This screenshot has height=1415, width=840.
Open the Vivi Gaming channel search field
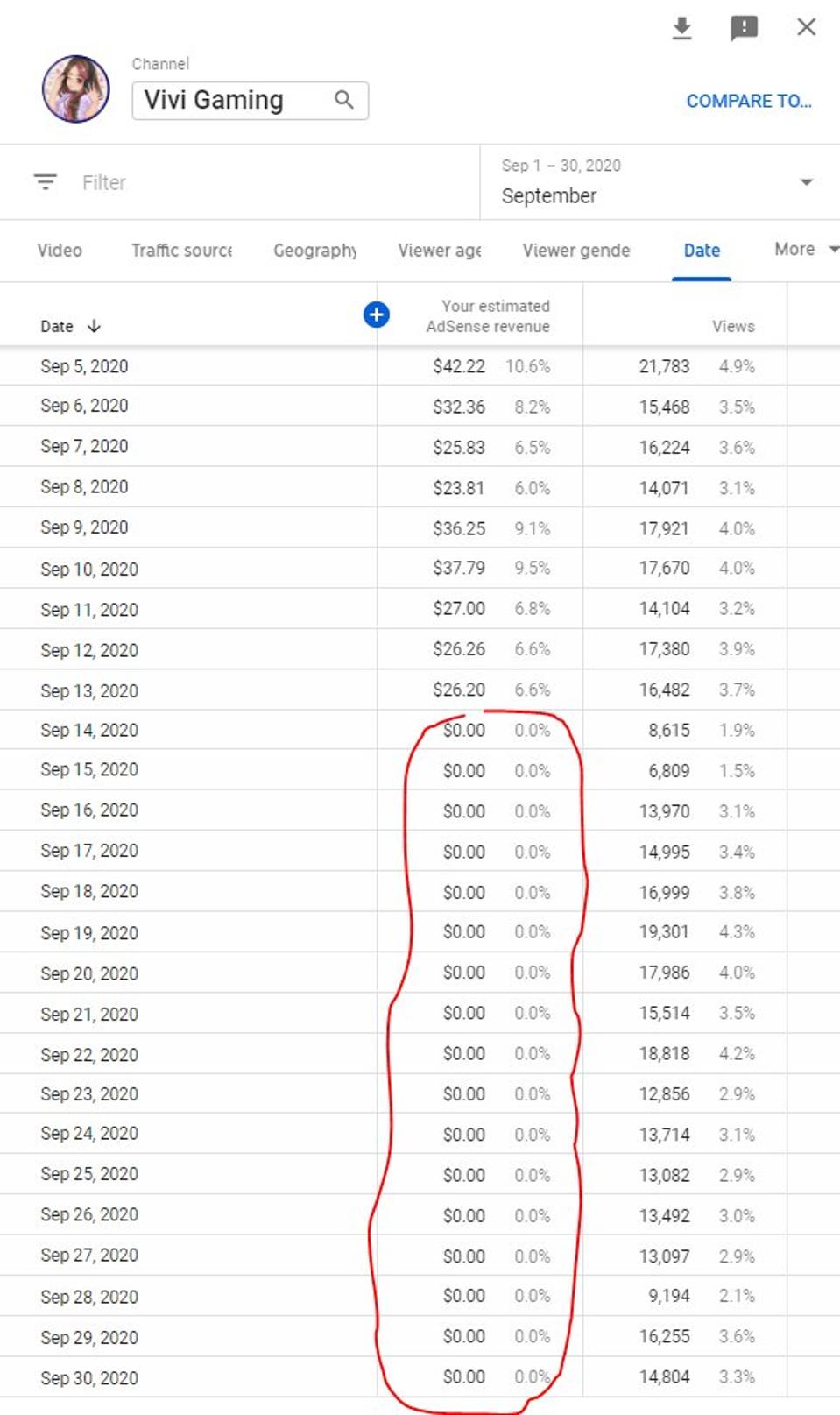point(250,100)
